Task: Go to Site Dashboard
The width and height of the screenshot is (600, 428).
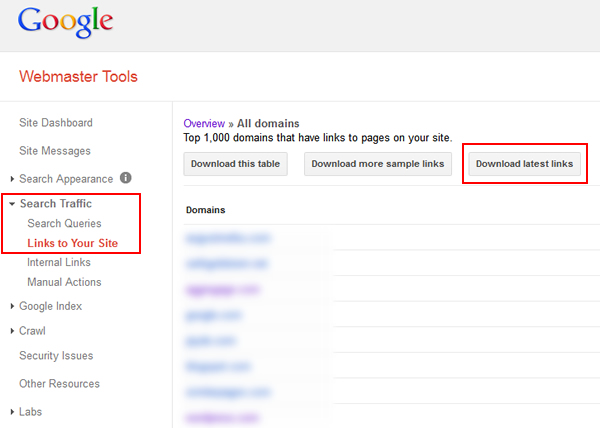Action: pyautogui.click(x=56, y=123)
